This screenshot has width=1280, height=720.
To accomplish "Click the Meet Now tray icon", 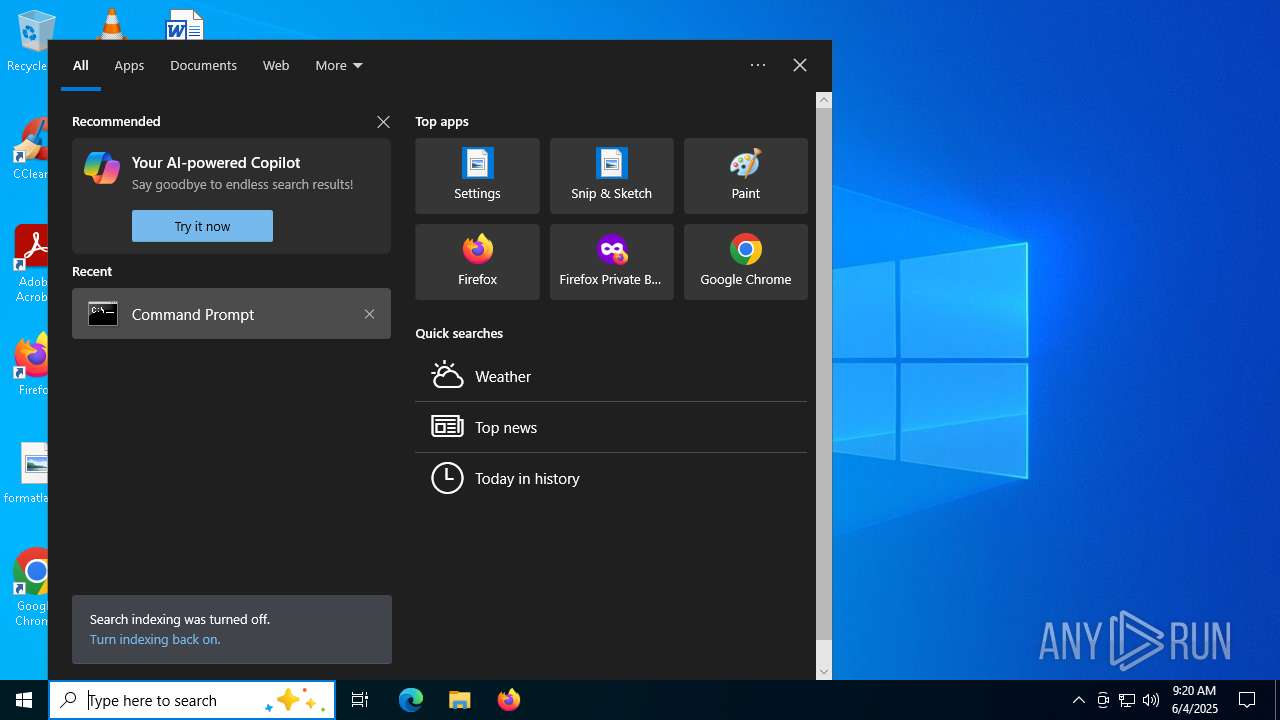I will pos(1103,700).
